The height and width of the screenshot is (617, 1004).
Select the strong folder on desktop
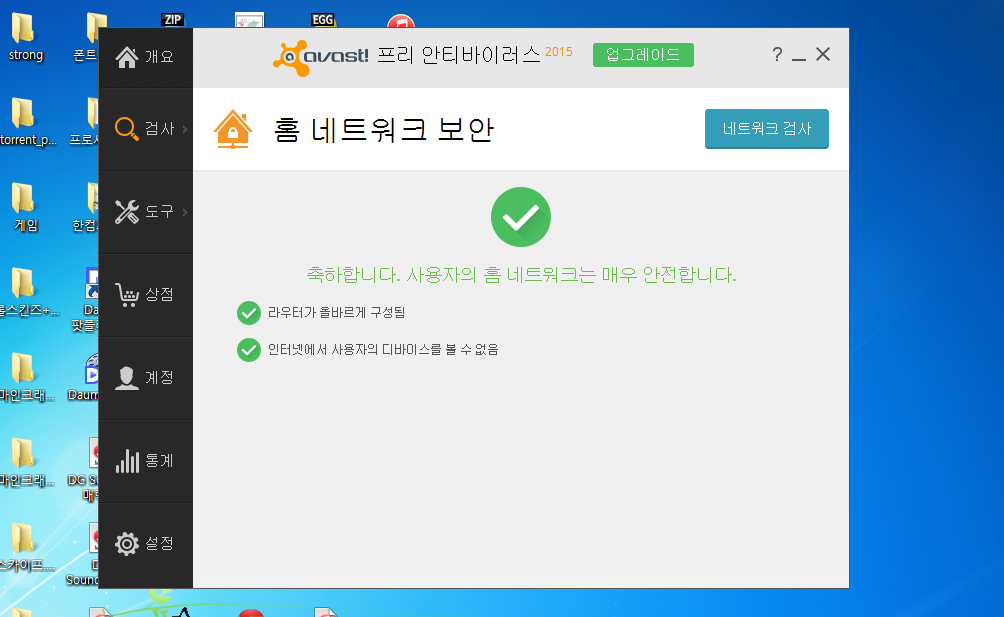coord(25,37)
